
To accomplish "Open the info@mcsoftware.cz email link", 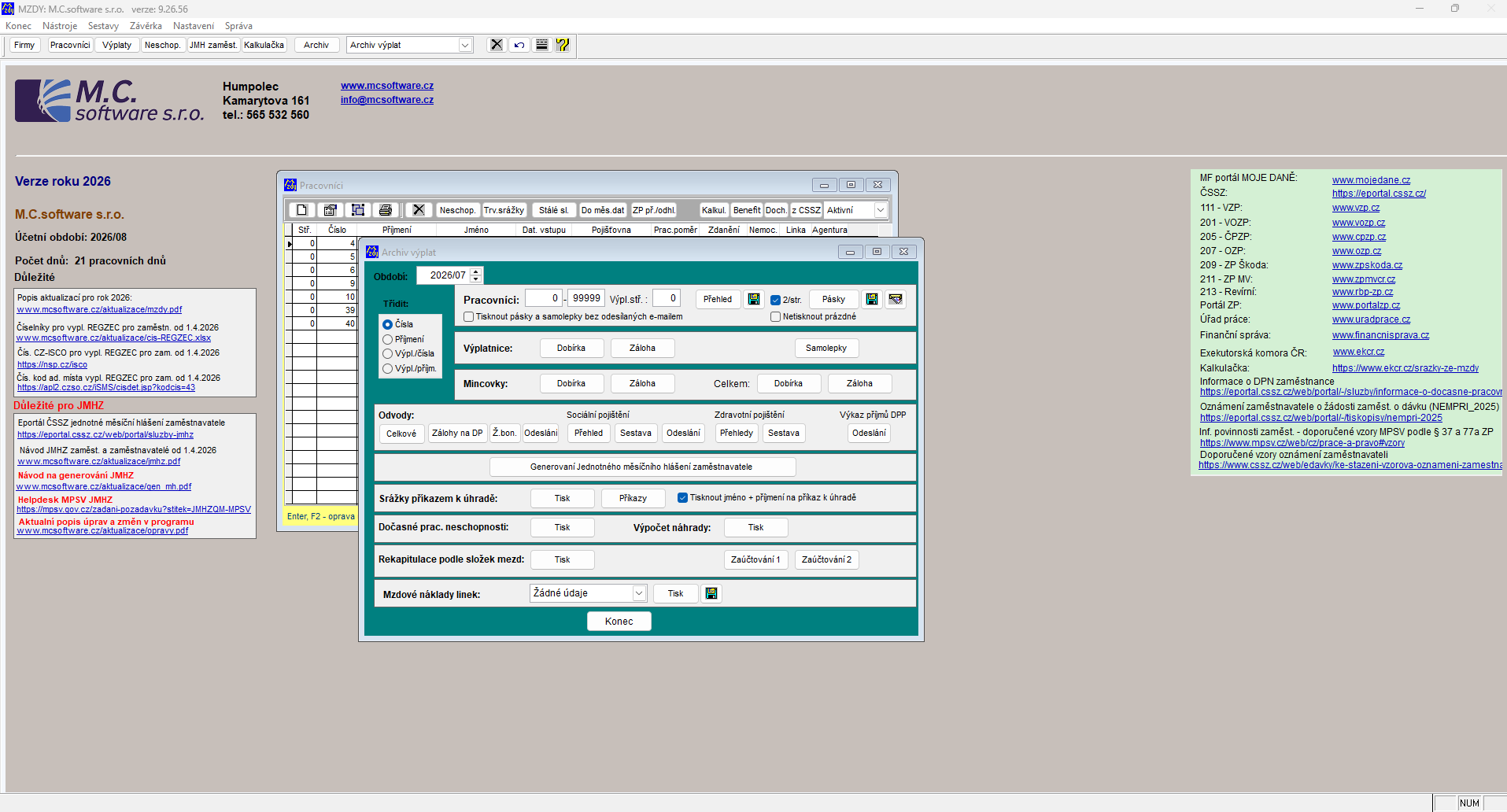I will [387, 100].
